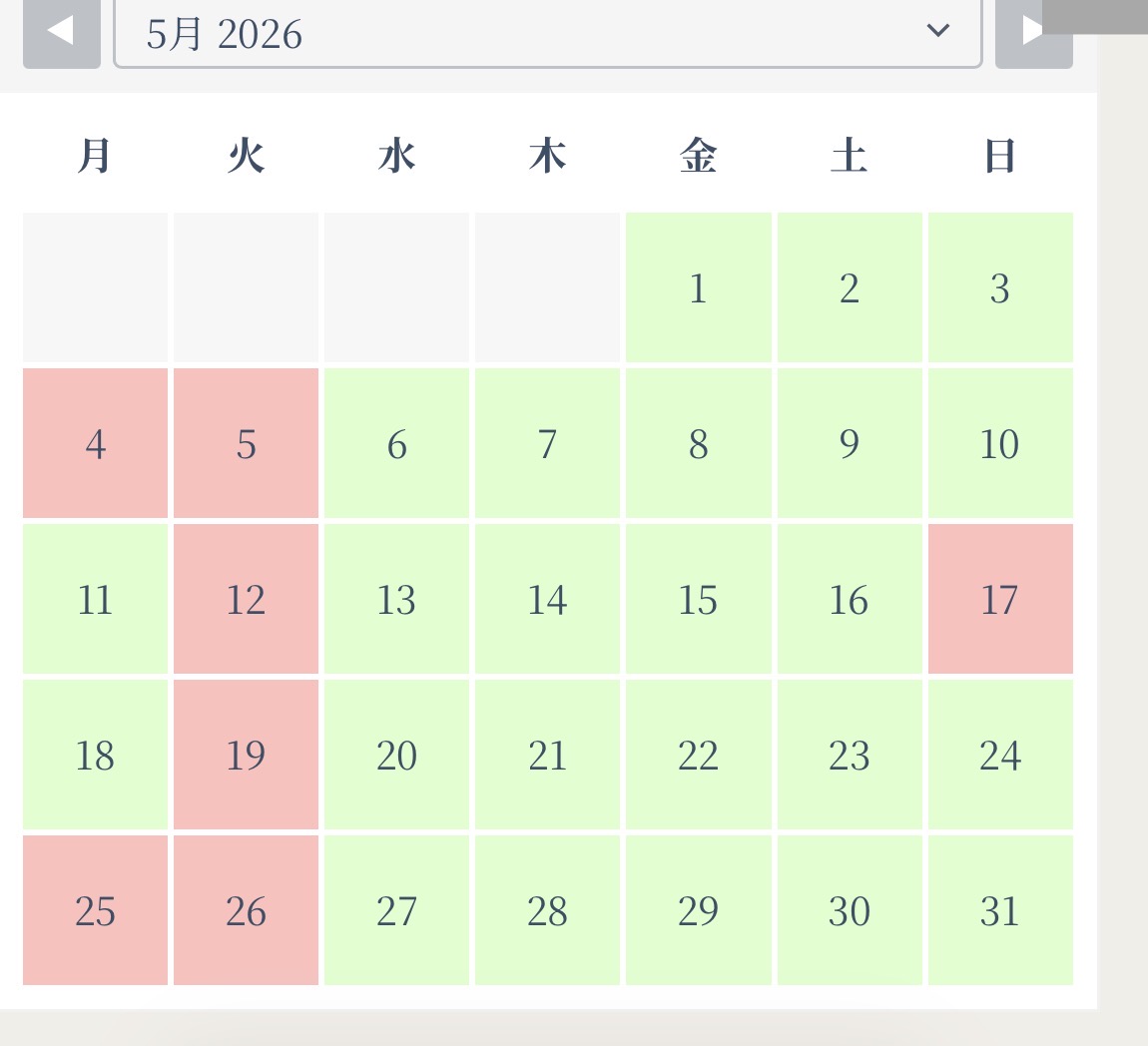Pick date 10 in the calendar
The image size is (1148, 1046).
click(x=1000, y=443)
